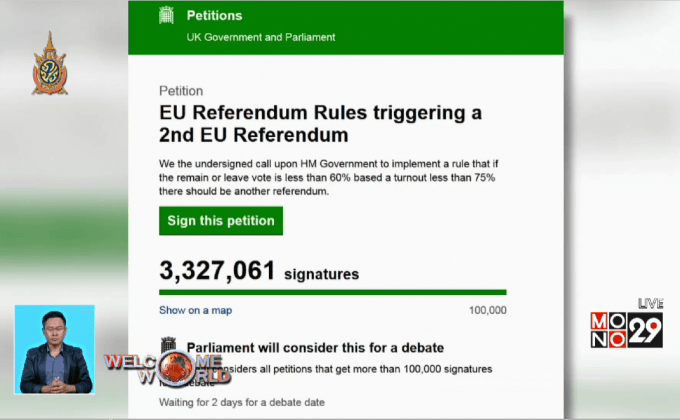Click the portcullis icon in the Petitions header

168,15
